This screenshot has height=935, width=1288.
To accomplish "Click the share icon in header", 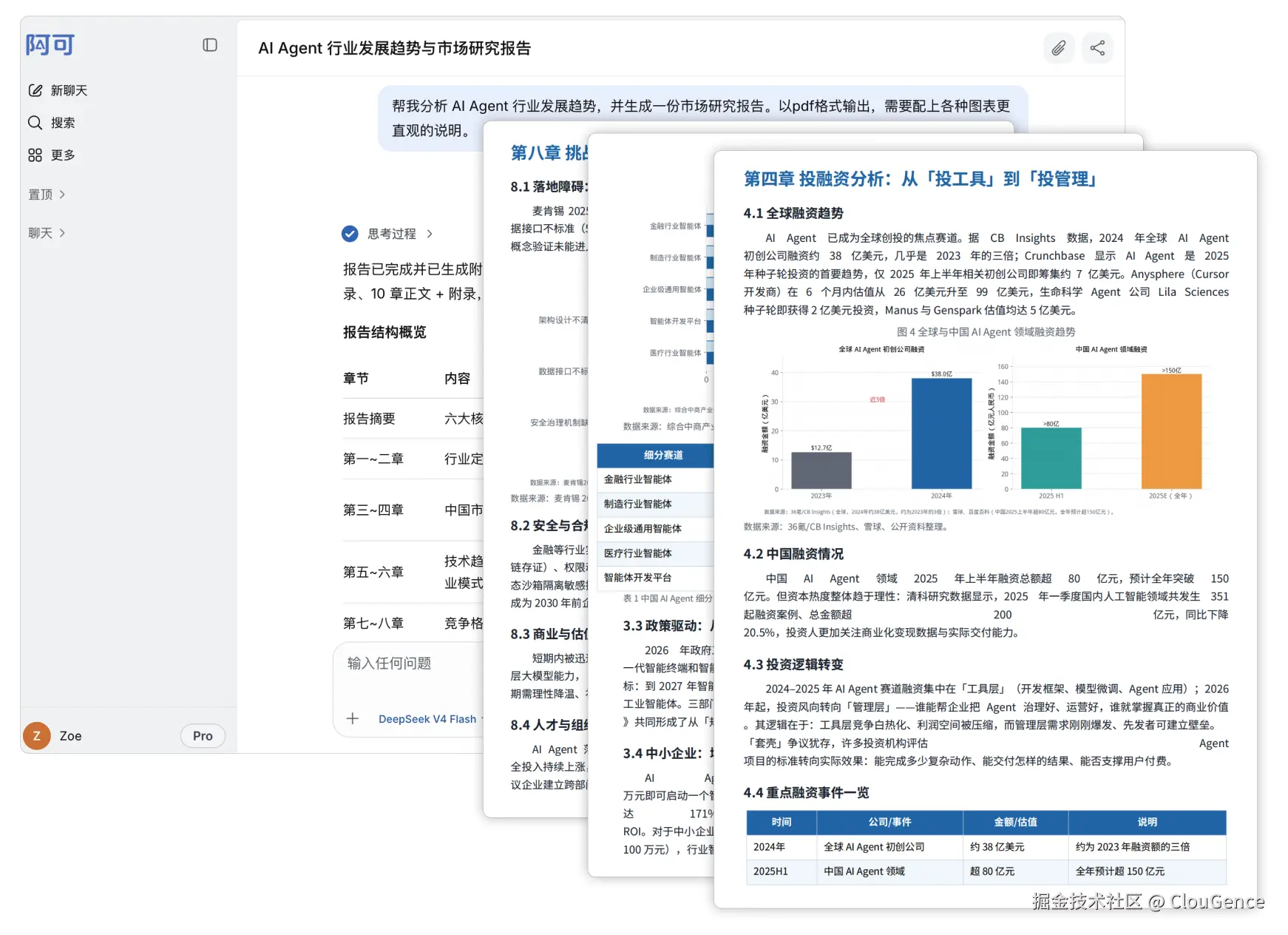I will point(1097,48).
